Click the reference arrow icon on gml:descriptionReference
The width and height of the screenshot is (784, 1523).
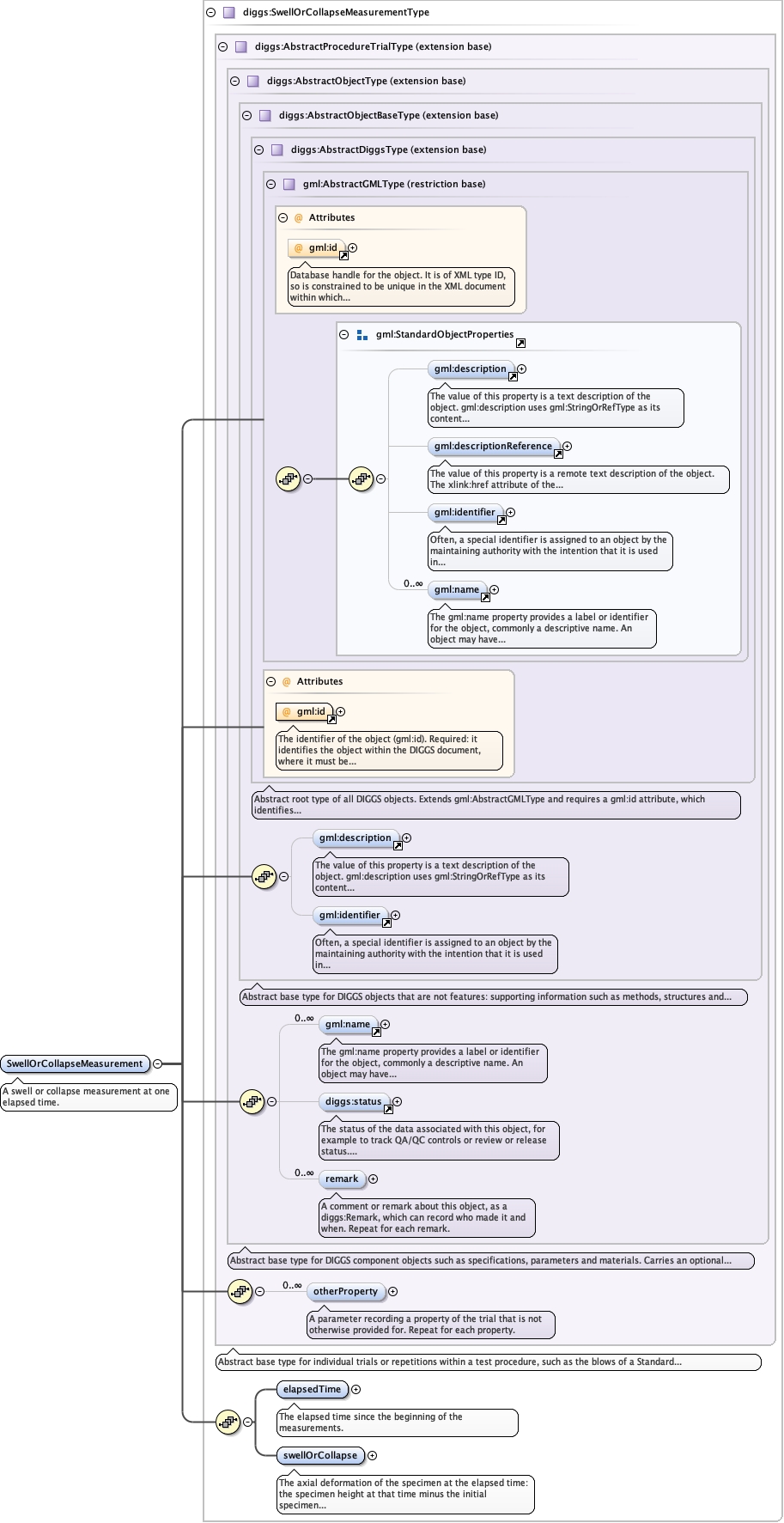pos(557,454)
